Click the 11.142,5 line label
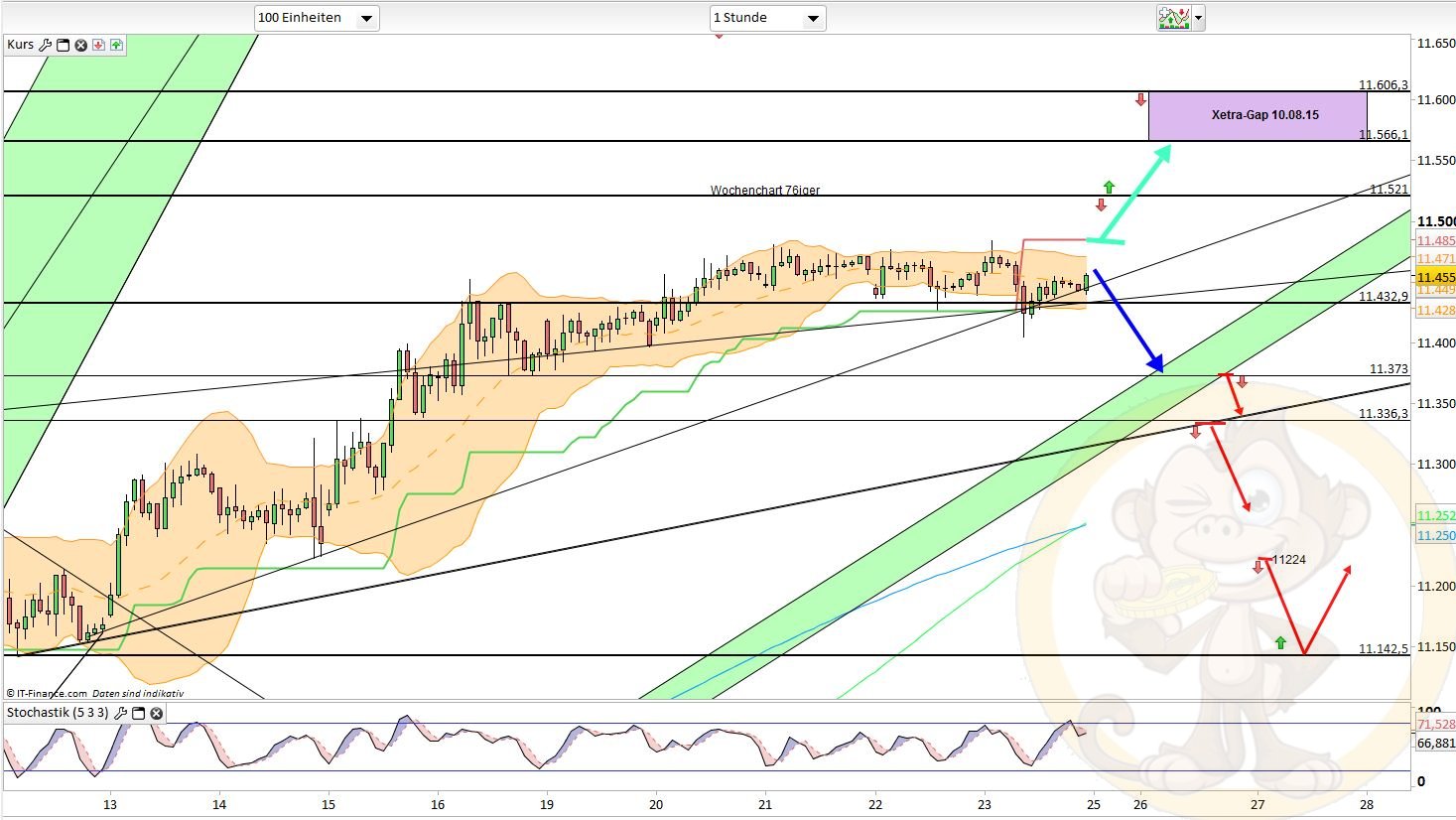The width and height of the screenshot is (1456, 820). (x=1384, y=649)
